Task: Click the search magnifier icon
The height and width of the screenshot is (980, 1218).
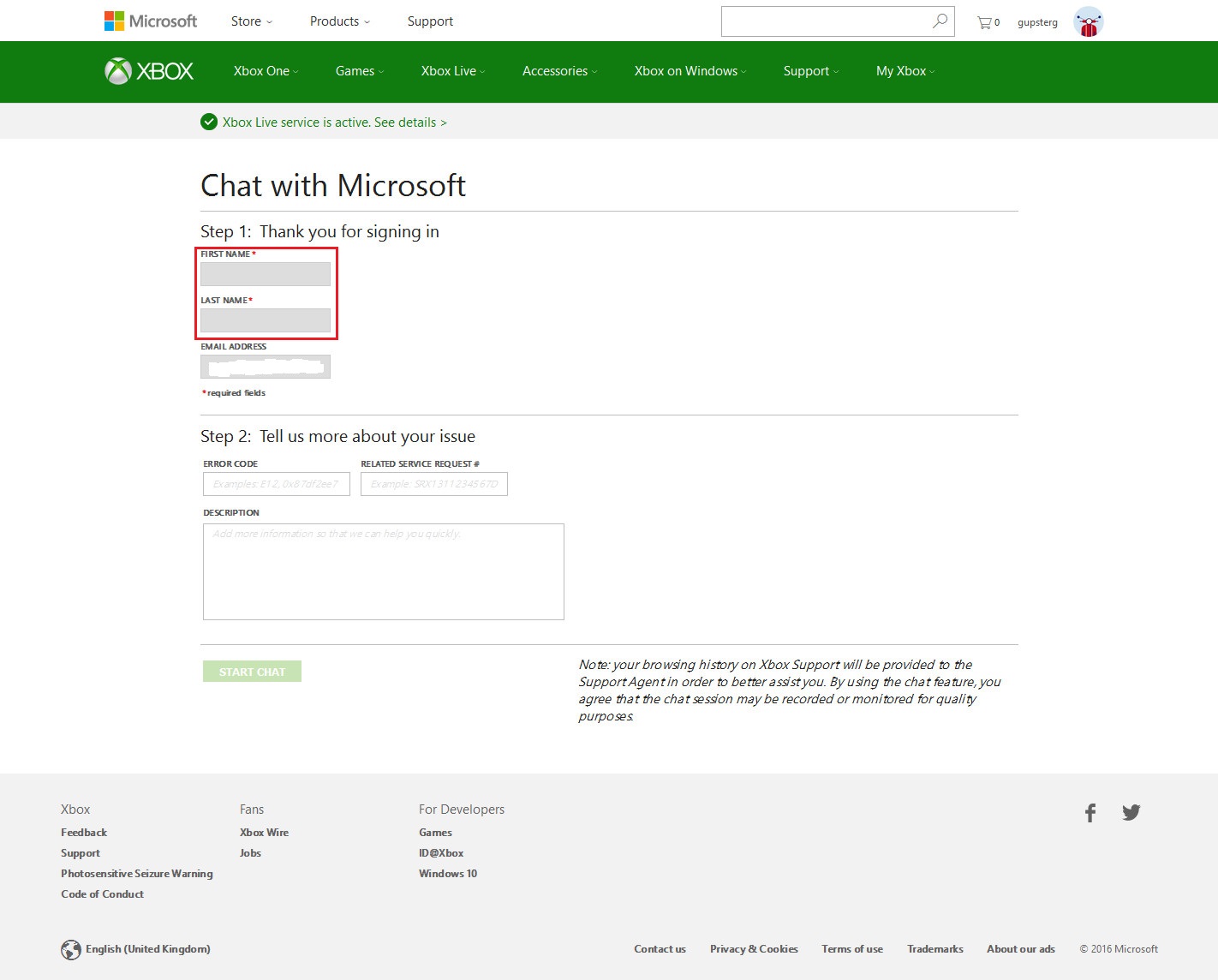Action: click(x=940, y=21)
